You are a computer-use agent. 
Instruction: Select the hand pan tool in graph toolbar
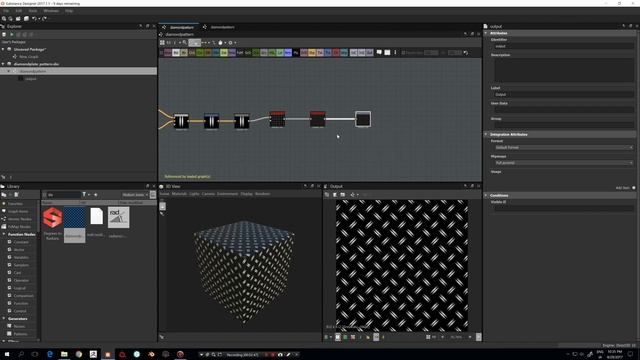(x=220, y=42)
